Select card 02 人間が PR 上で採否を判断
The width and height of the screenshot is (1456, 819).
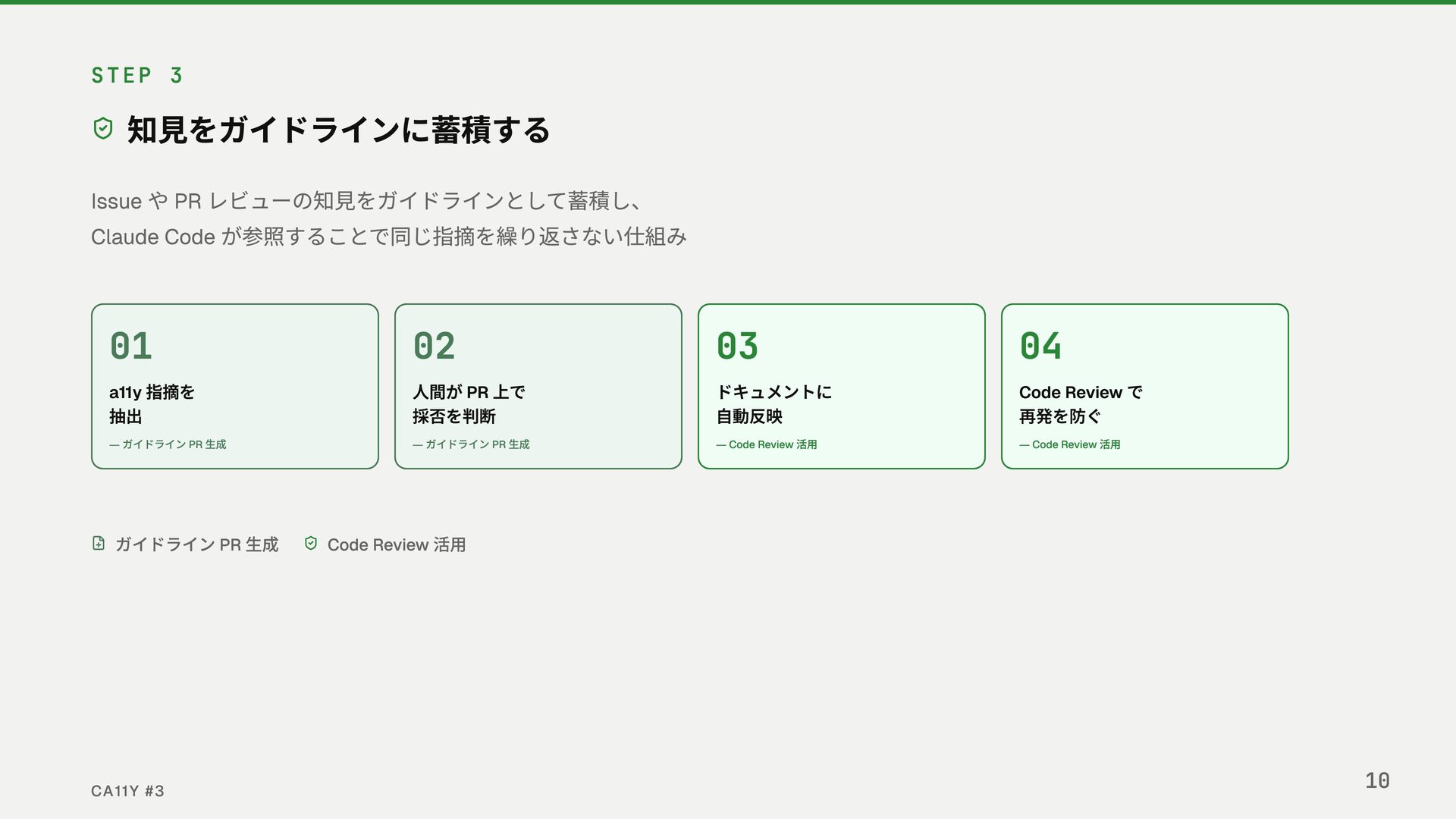click(x=538, y=387)
